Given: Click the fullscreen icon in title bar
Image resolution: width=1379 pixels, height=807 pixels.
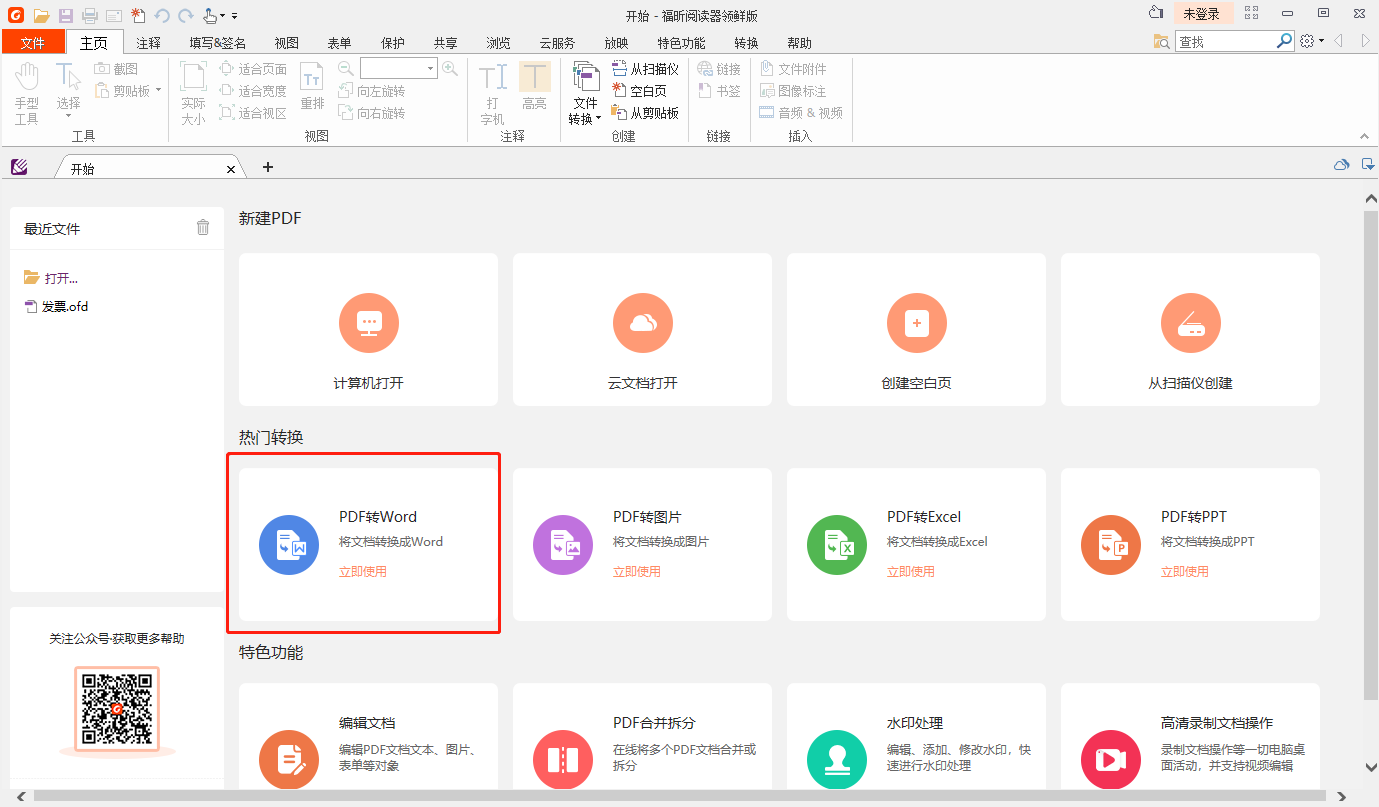Looking at the screenshot, I should [x=1251, y=14].
